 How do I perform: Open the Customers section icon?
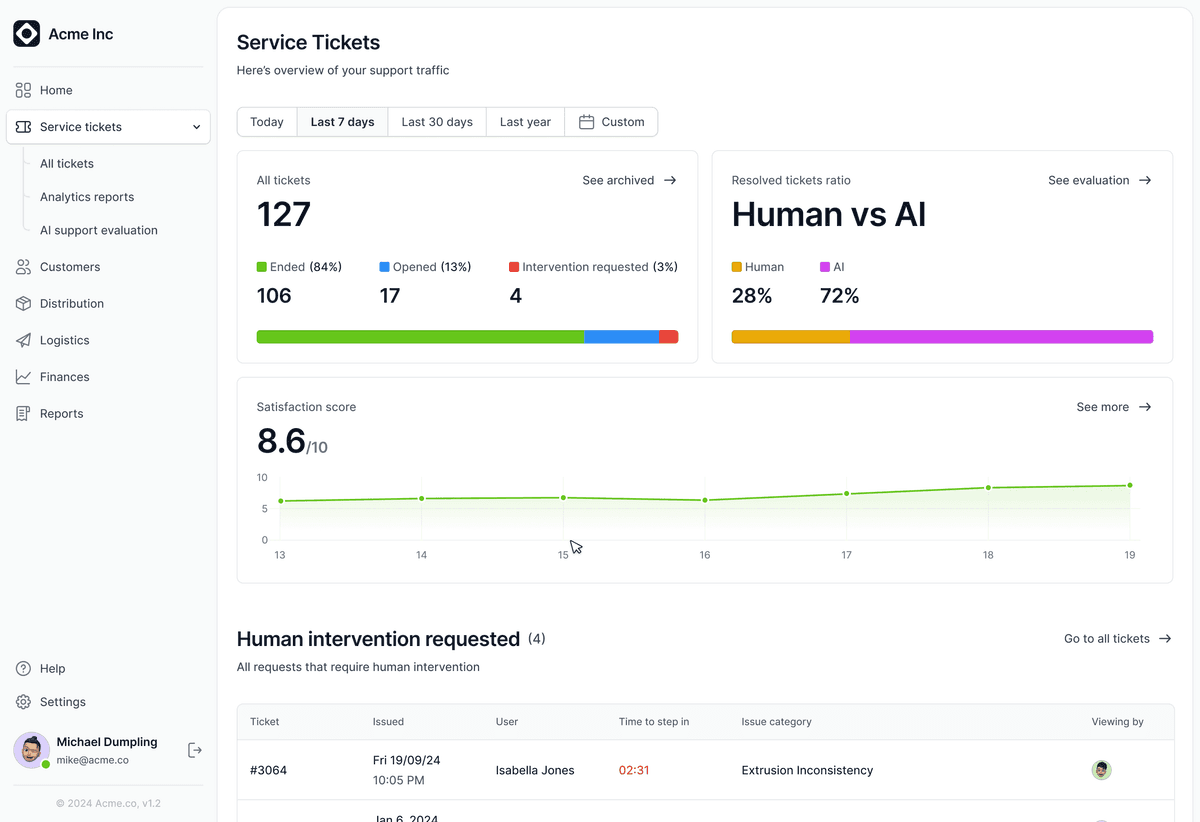23,267
